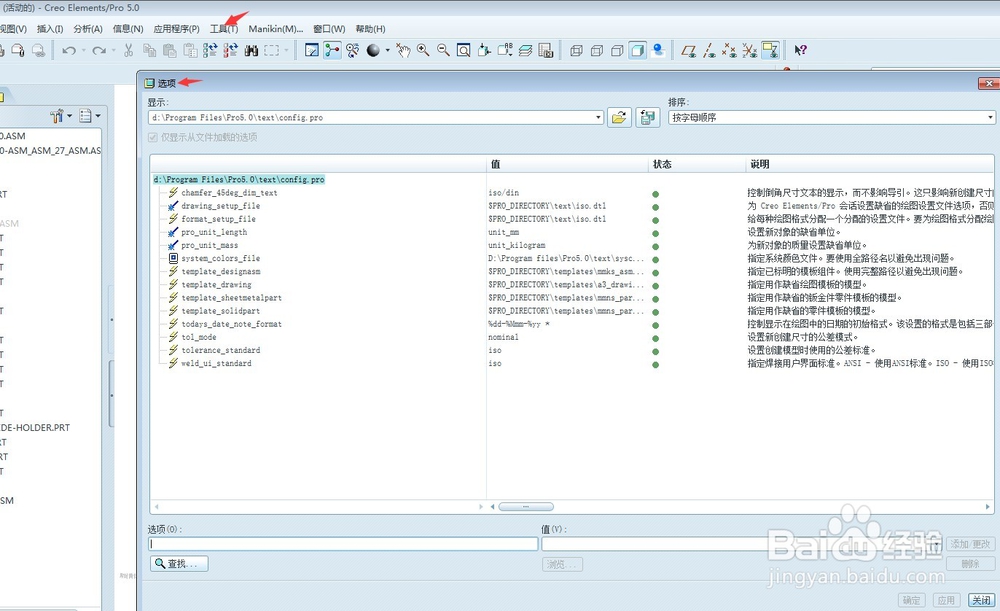The image size is (1000, 611).
Task: Toggle 仅显示从文件加载的选项 checkbox
Action: pyautogui.click(x=152, y=137)
